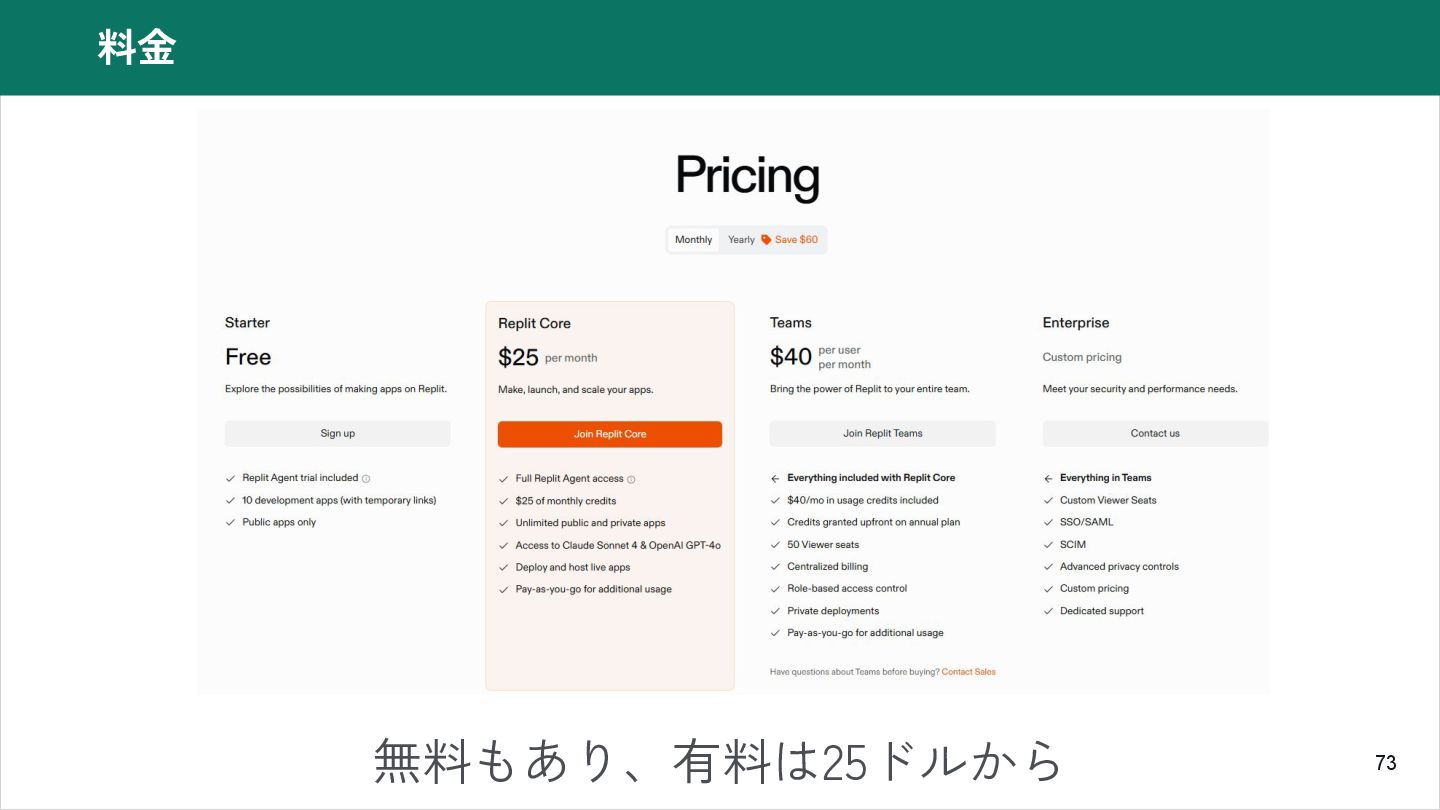Click the Enterprise plan title
This screenshot has width=1440, height=810.
[1076, 323]
